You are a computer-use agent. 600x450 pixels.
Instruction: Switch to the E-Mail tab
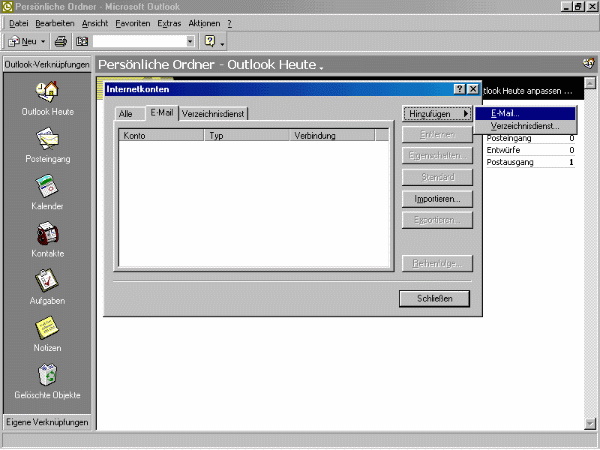[162, 112]
